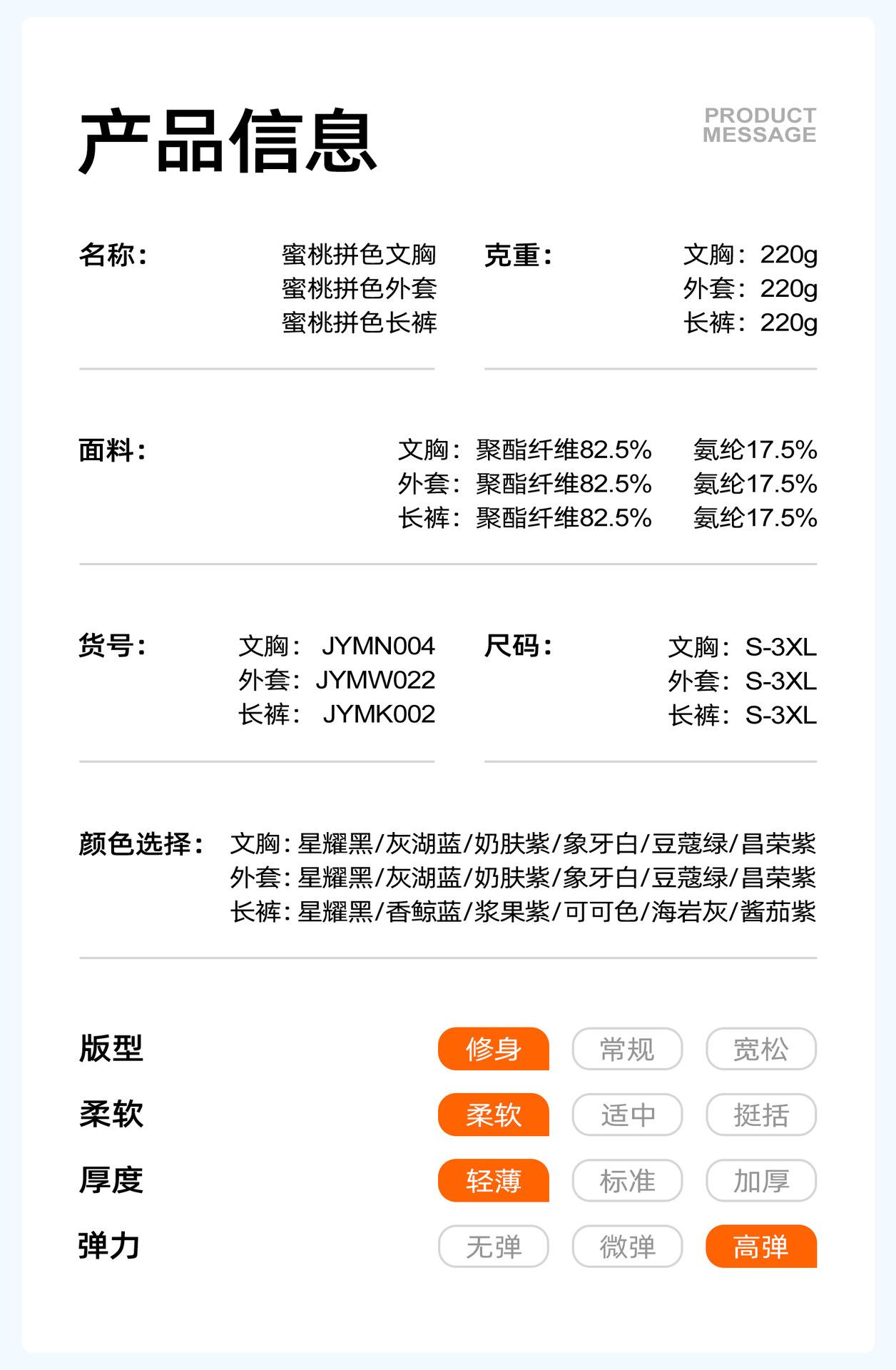Choose the 常规 fit option
The width and height of the screenshot is (896, 1370).
(627, 1049)
